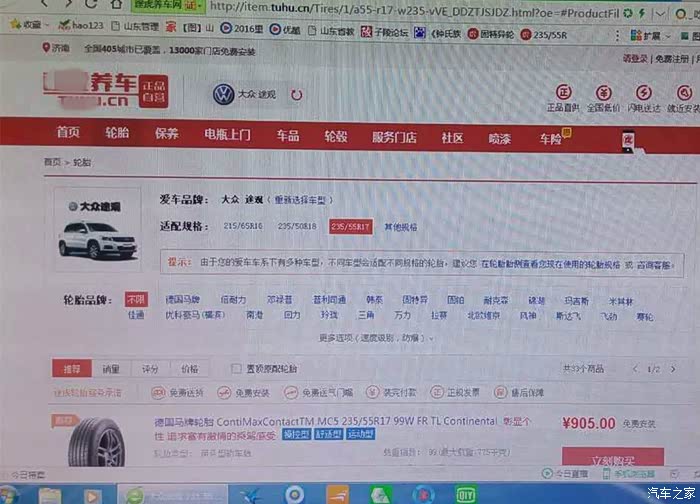Select the 235/55R17 tire size option
Screen dimensions: 700x504
coord(350,227)
